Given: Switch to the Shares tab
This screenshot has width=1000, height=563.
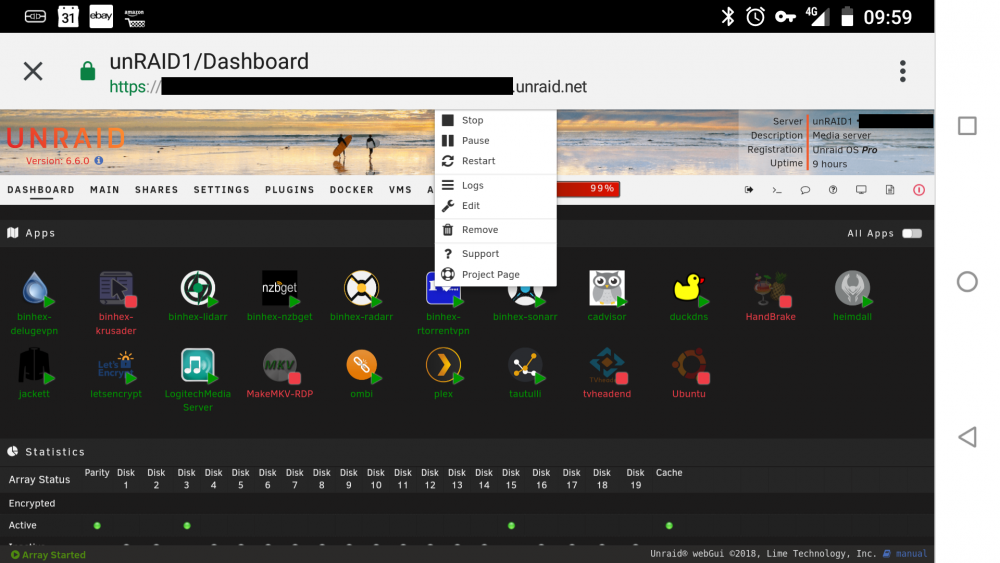Looking at the screenshot, I should 156,190.
